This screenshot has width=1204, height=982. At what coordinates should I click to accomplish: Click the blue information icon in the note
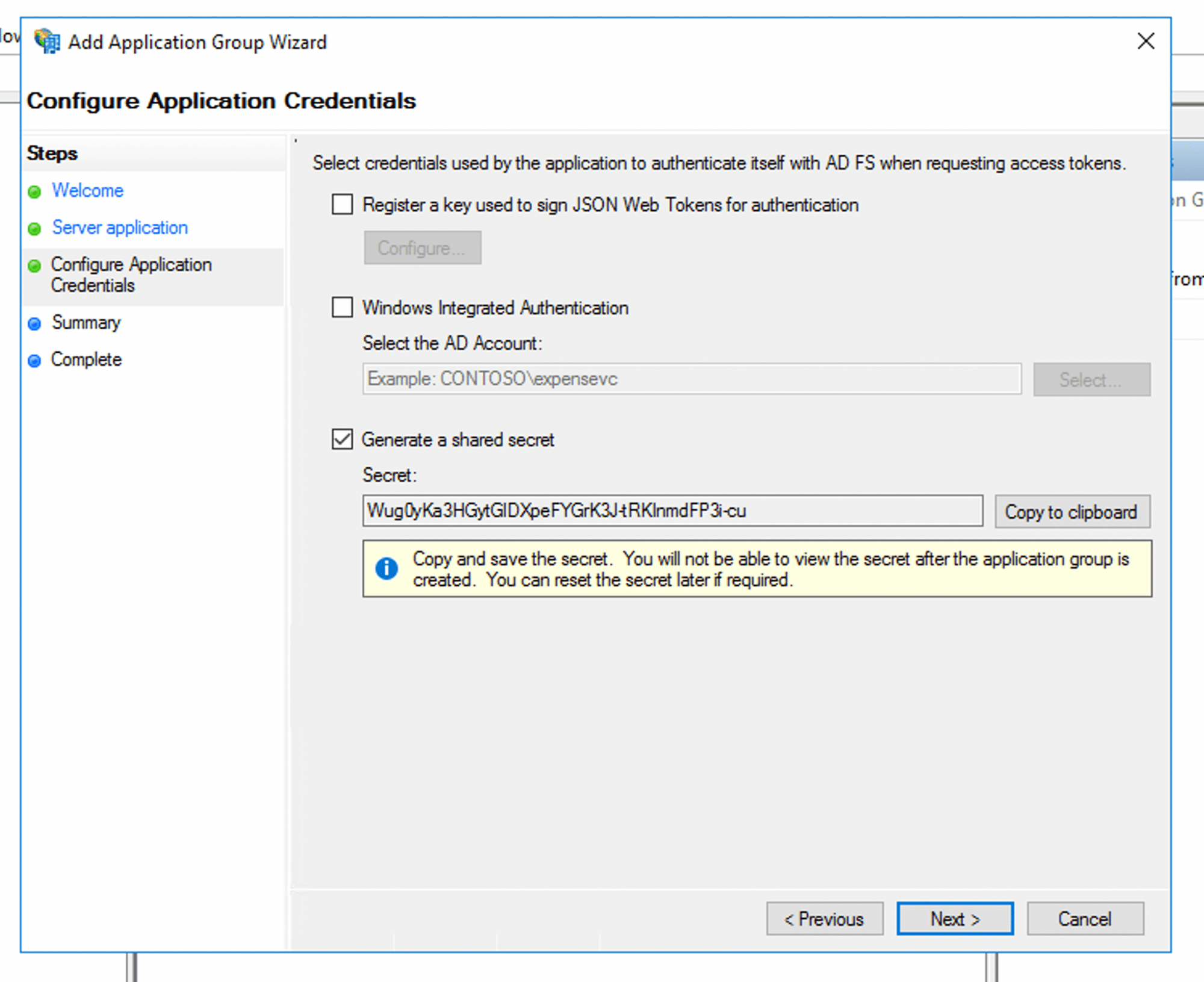coord(386,568)
